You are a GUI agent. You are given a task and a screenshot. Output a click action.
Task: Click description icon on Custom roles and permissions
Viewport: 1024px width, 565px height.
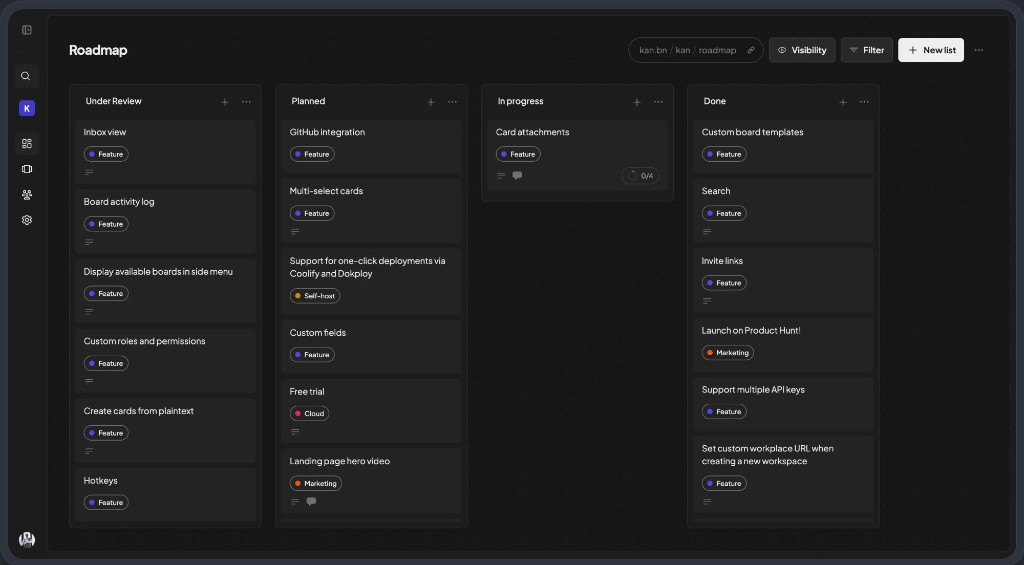click(89, 381)
